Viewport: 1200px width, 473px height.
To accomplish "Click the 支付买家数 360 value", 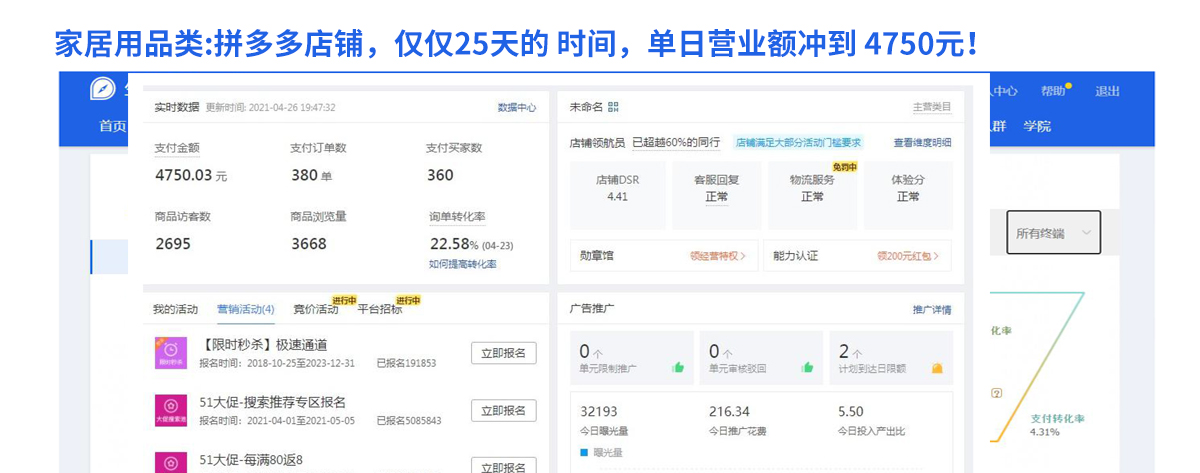I will (x=440, y=175).
